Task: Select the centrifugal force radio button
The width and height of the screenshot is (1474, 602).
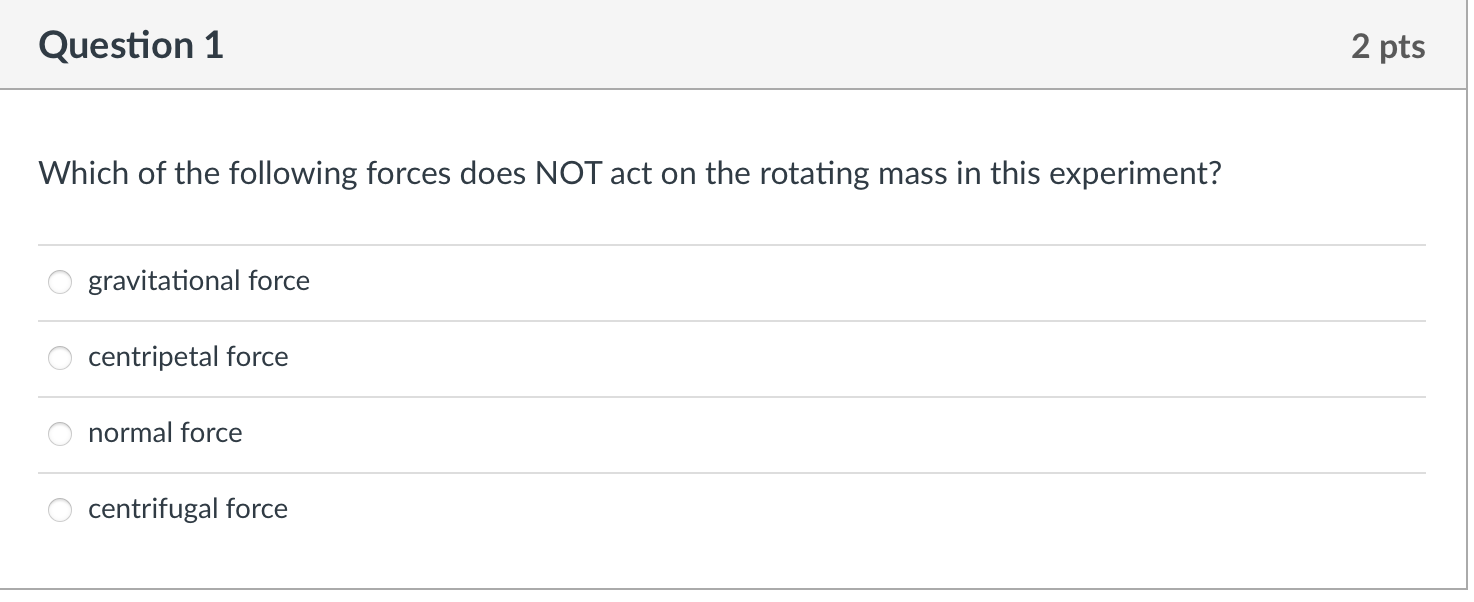Action: pyautogui.click(x=59, y=509)
